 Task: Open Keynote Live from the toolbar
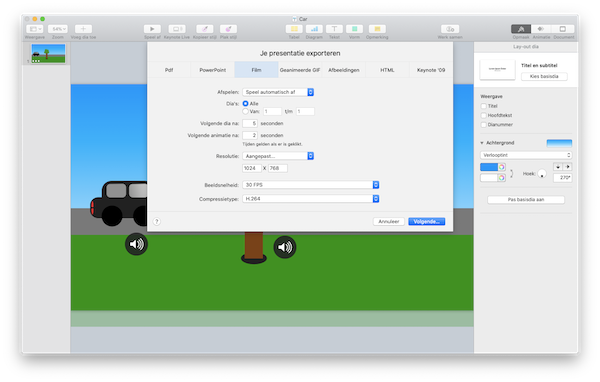point(176,29)
